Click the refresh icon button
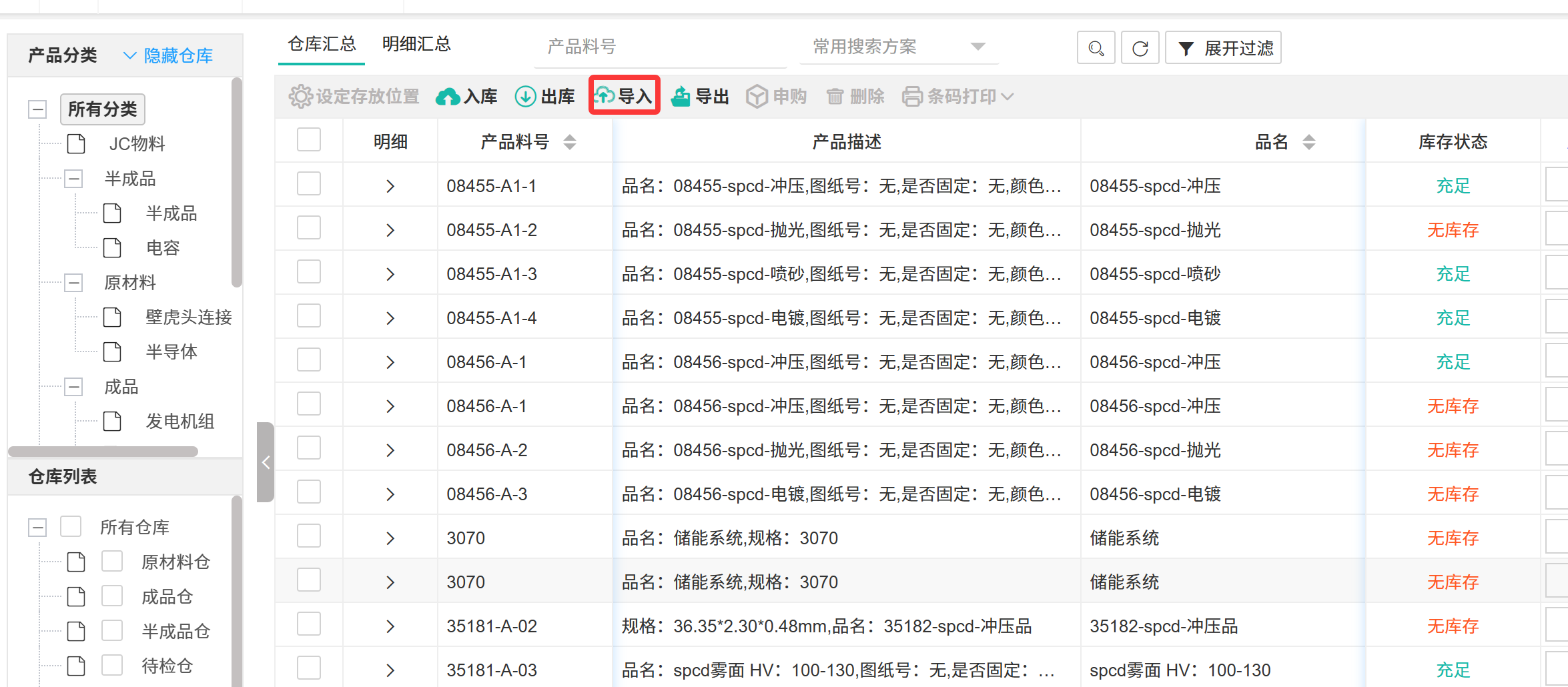Viewport: 1568px width, 687px height. (x=1140, y=48)
